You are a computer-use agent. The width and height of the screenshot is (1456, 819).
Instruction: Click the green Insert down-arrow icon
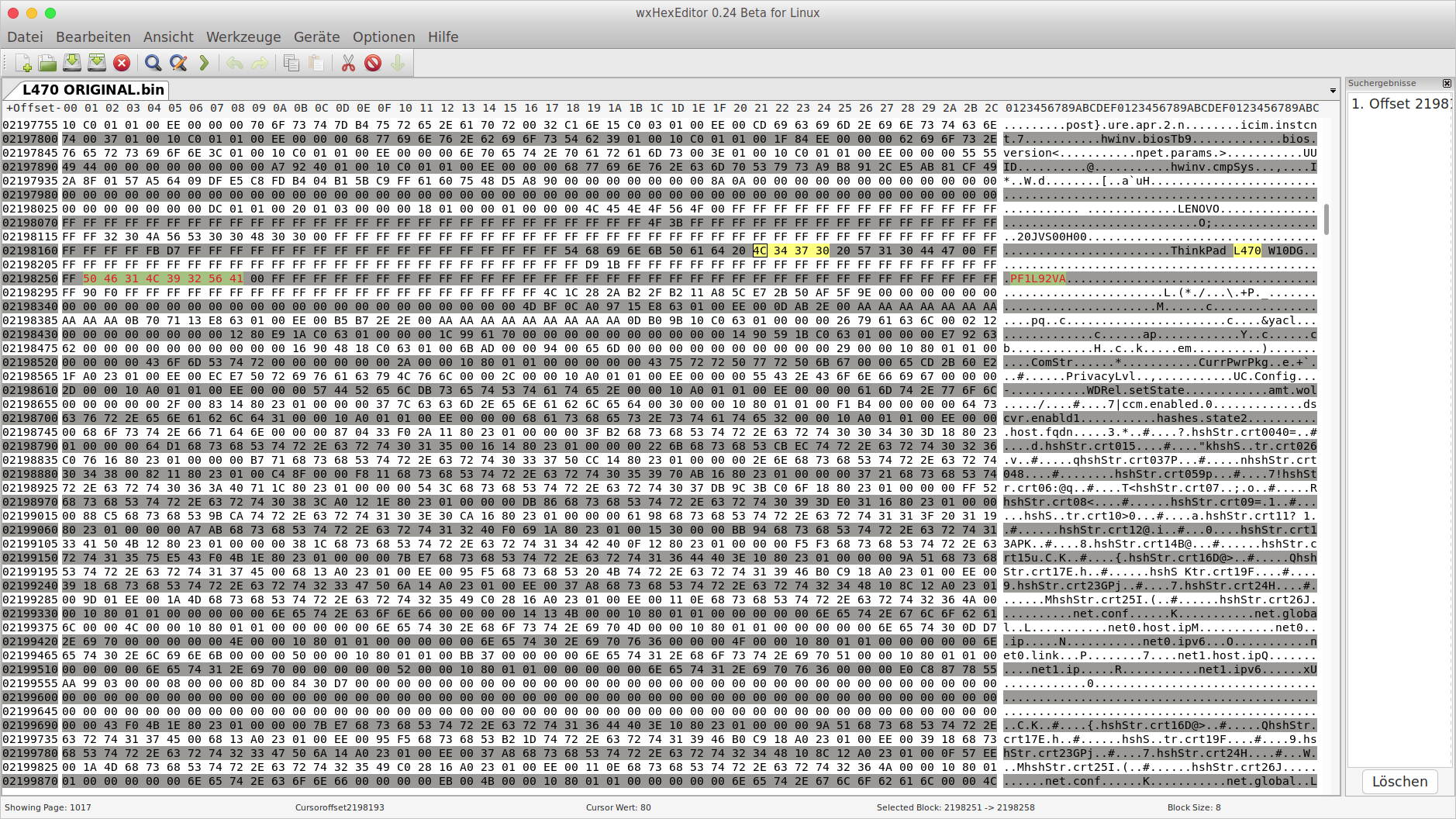398,63
